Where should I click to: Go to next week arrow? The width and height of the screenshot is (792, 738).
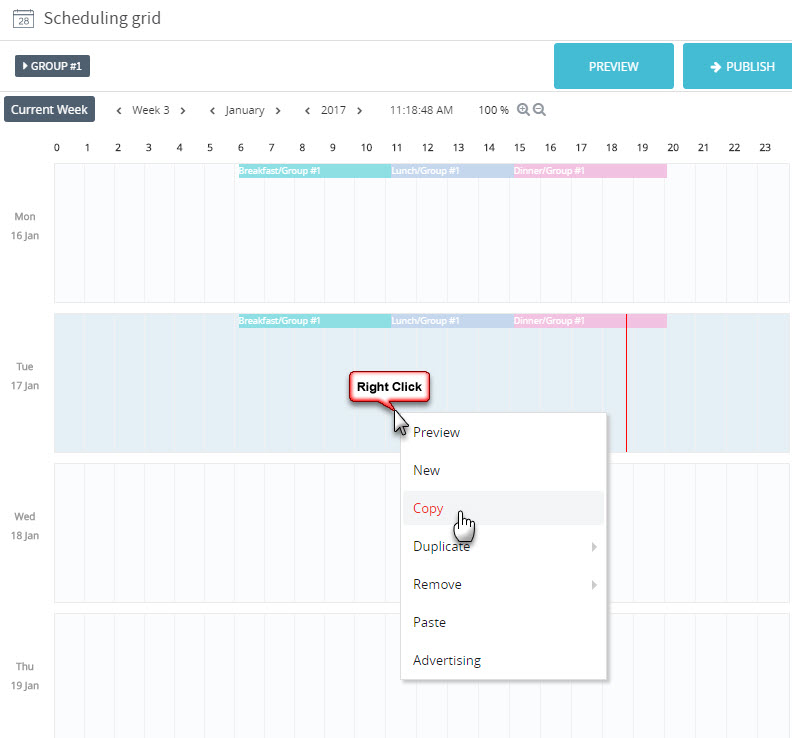click(183, 111)
